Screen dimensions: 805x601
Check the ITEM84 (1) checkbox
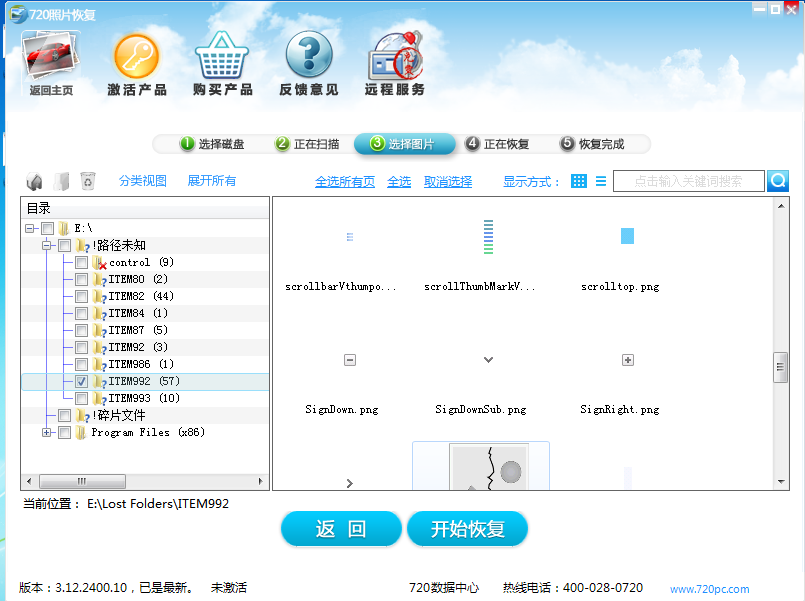pos(81,314)
